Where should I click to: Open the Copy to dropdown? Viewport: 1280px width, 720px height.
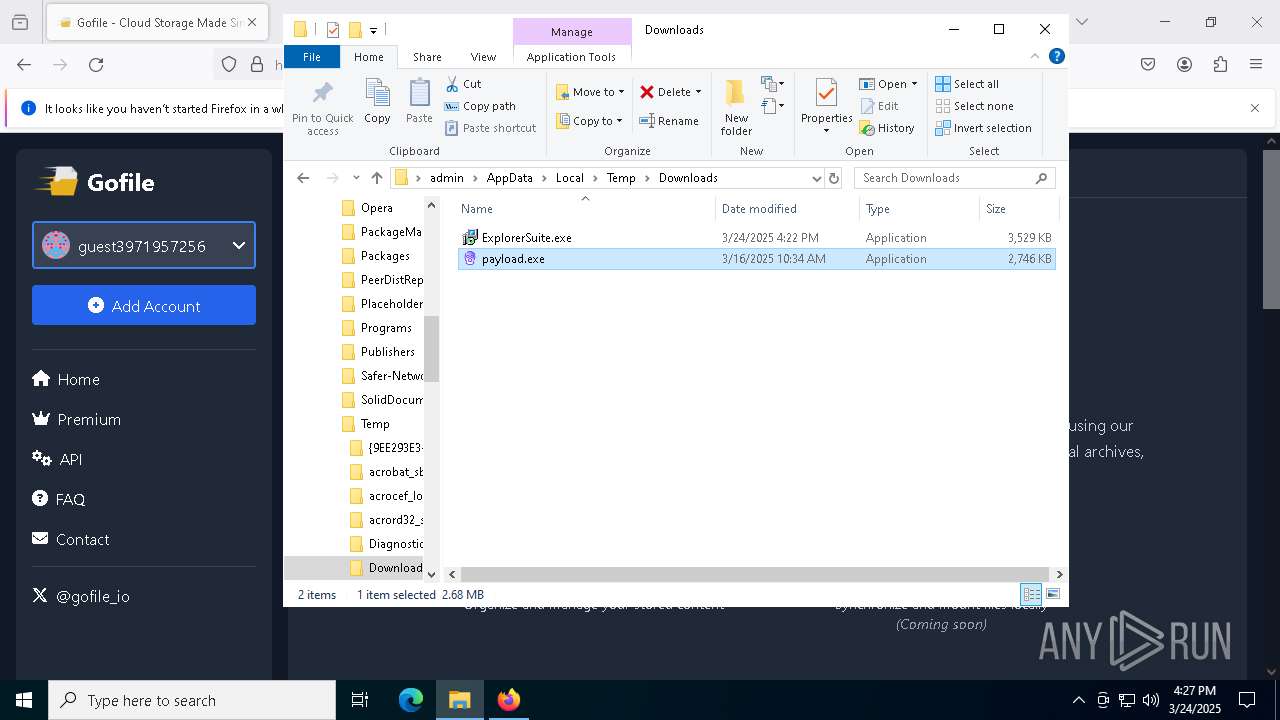click(589, 121)
